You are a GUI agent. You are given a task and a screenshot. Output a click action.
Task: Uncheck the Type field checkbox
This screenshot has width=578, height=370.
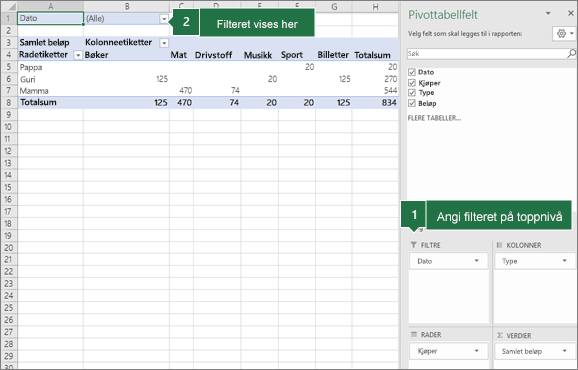(412, 92)
